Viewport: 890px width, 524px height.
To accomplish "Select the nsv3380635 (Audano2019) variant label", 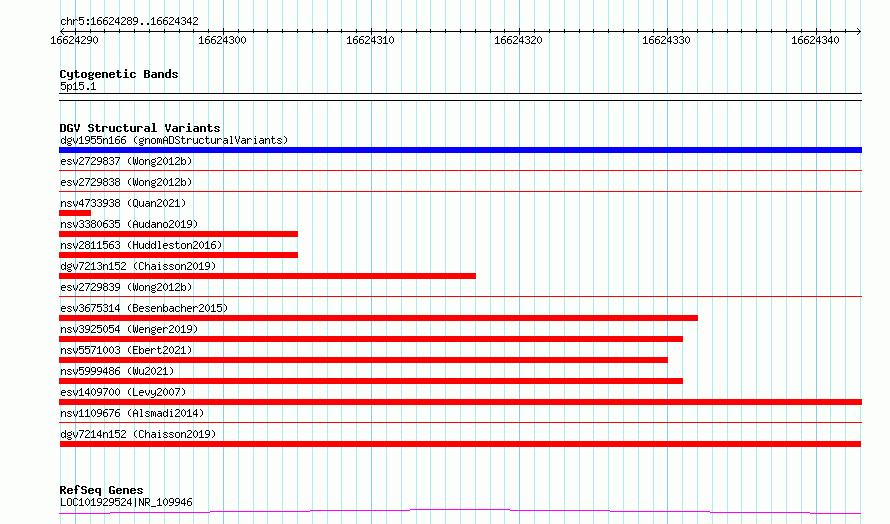I will pos(129,224).
